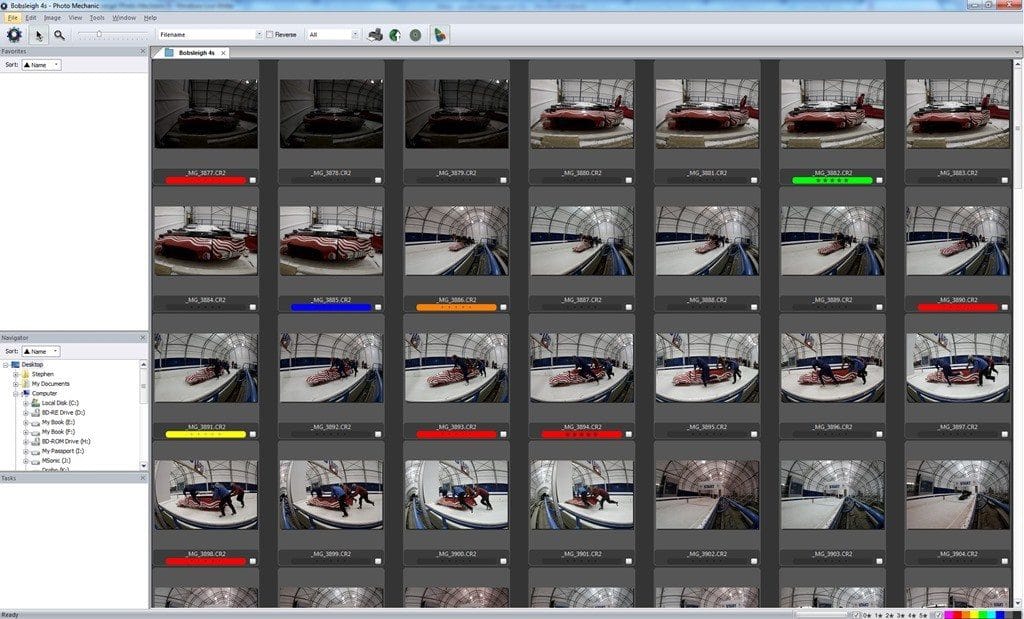Close the Favorites panel with its X icon

coord(142,51)
